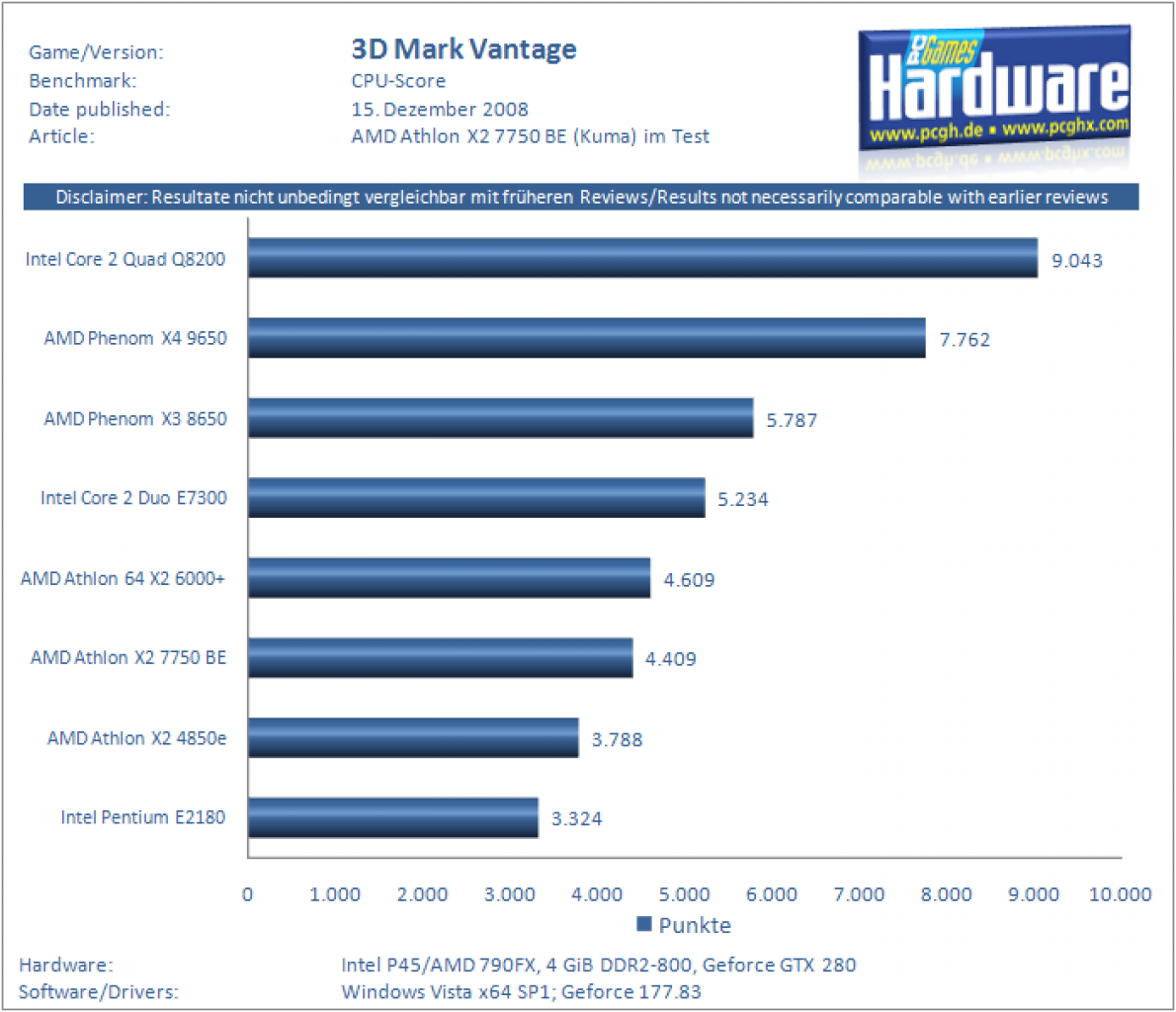Click the label 'AMD Phenom X3 8650'
This screenshot has height=1012, width=1176.
135,419
